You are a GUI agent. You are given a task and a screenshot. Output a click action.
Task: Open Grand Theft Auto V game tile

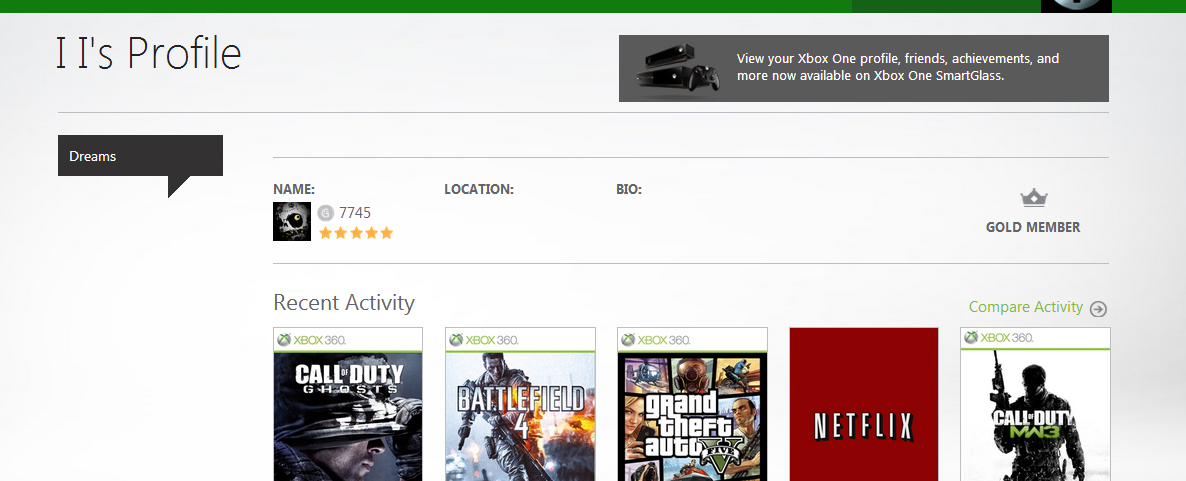(x=692, y=405)
